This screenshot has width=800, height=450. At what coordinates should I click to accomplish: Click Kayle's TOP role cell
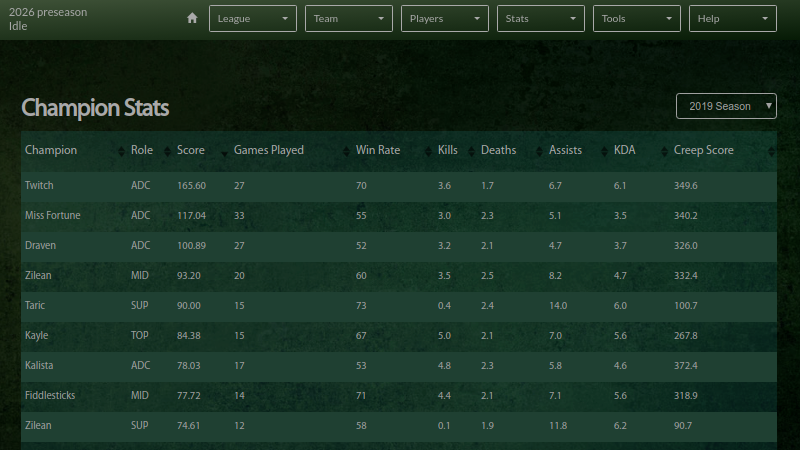pyautogui.click(x=139, y=336)
